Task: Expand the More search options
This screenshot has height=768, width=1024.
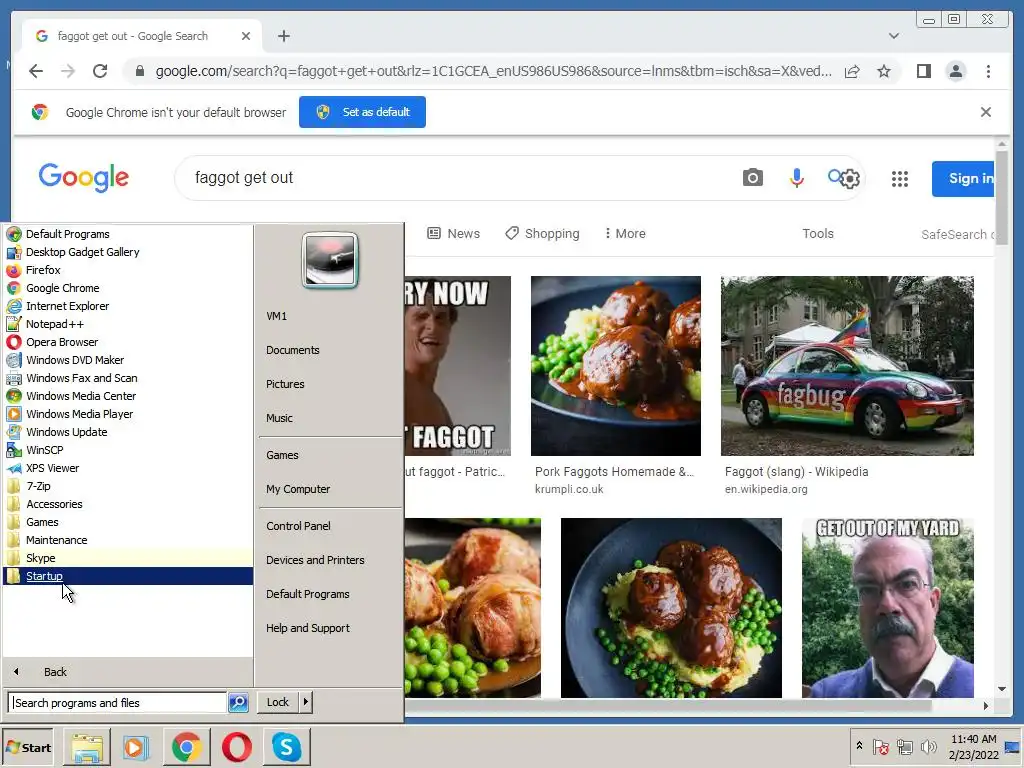Action: tap(625, 233)
